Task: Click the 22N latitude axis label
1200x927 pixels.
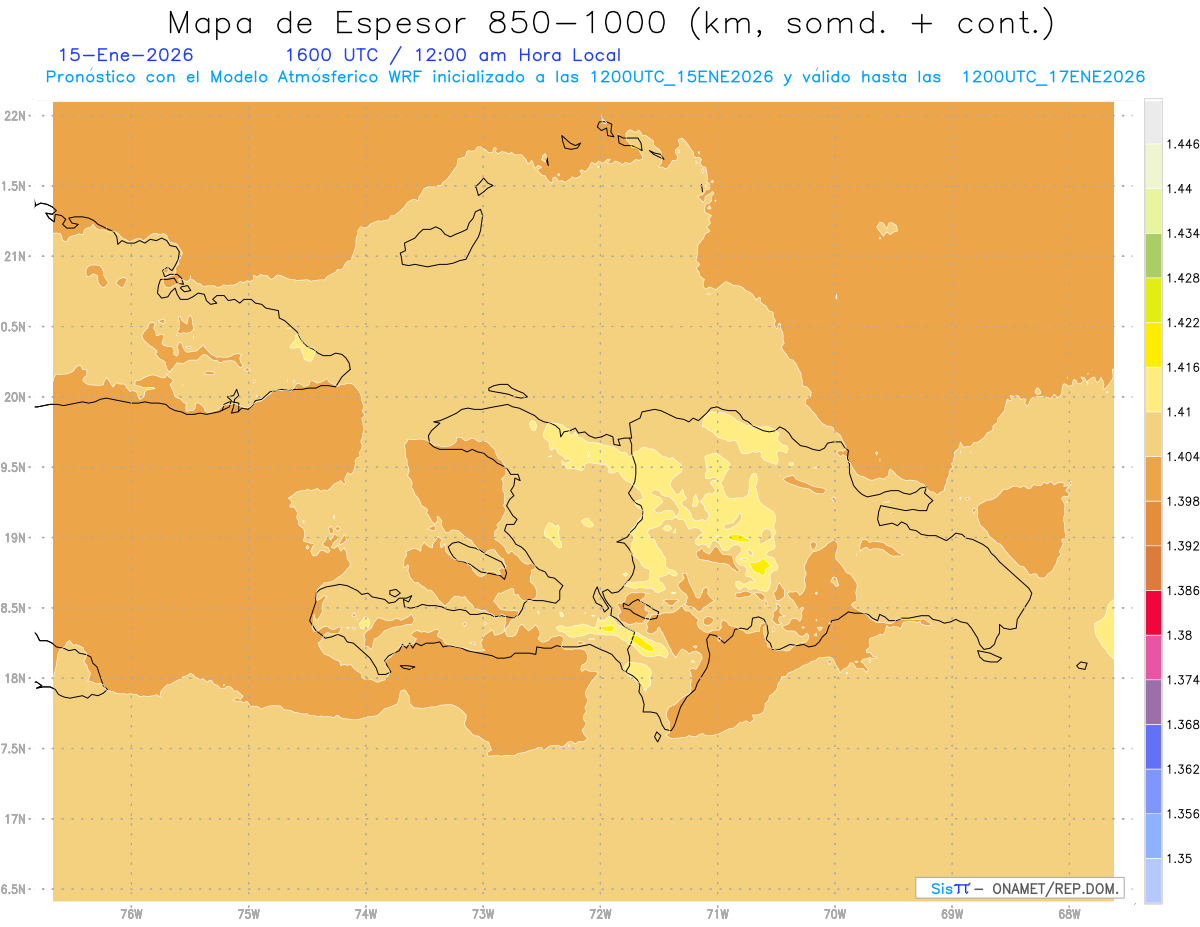Action: coord(17,116)
